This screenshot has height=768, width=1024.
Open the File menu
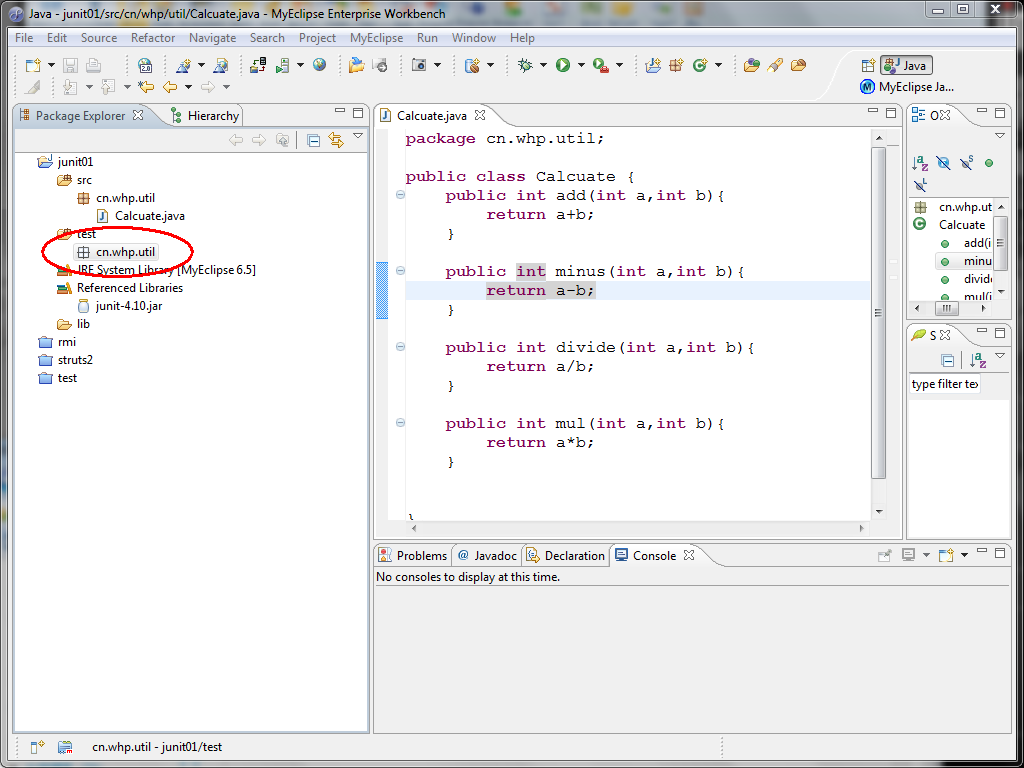coord(24,38)
